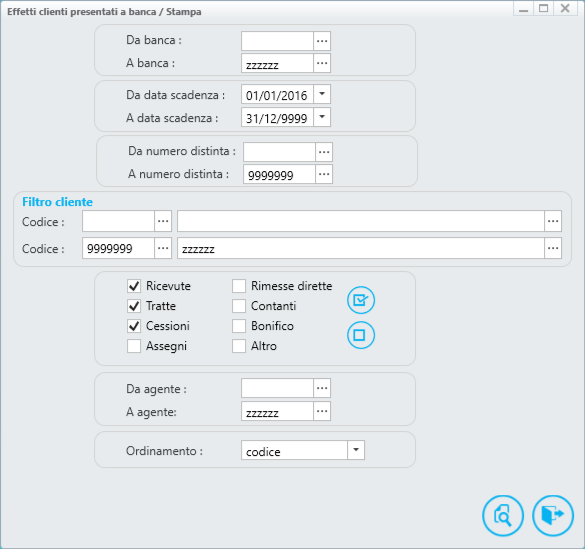The width and height of the screenshot is (585, 549).
Task: Check the Assegni checkbox
Action: 134,346
